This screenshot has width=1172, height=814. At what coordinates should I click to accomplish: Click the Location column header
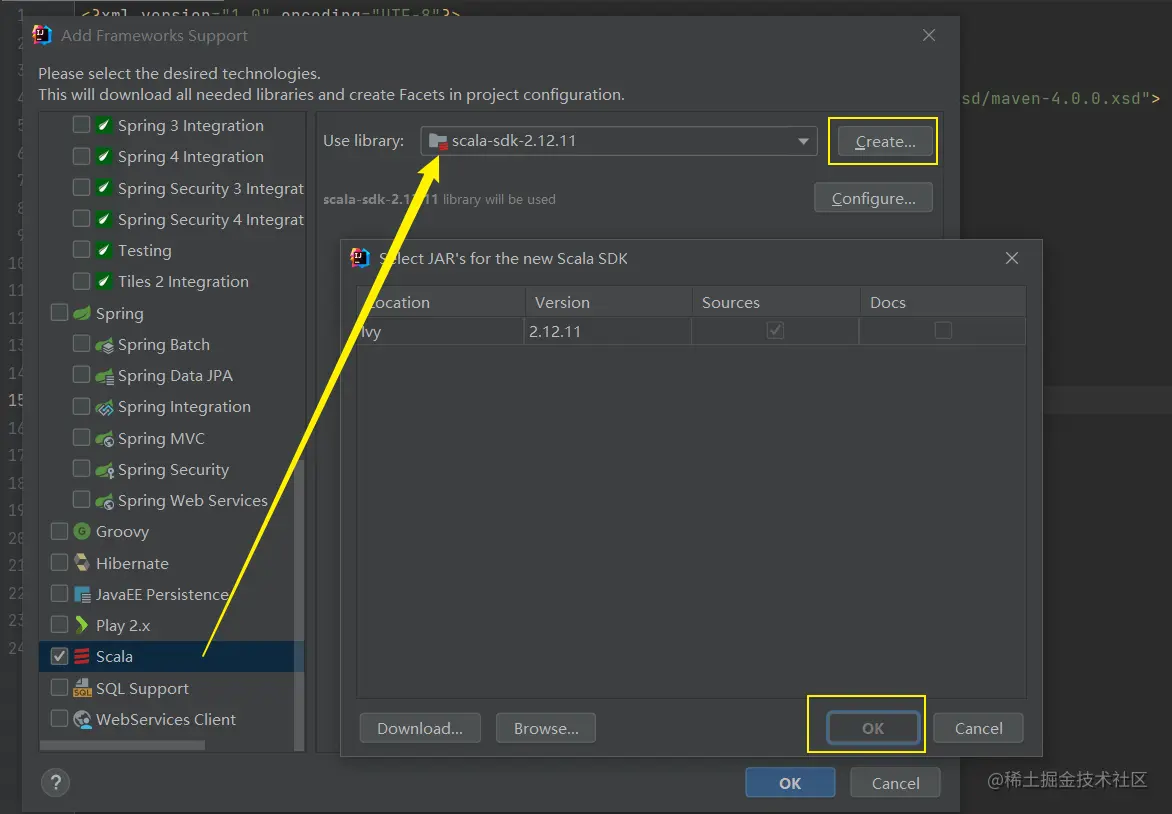coord(441,302)
